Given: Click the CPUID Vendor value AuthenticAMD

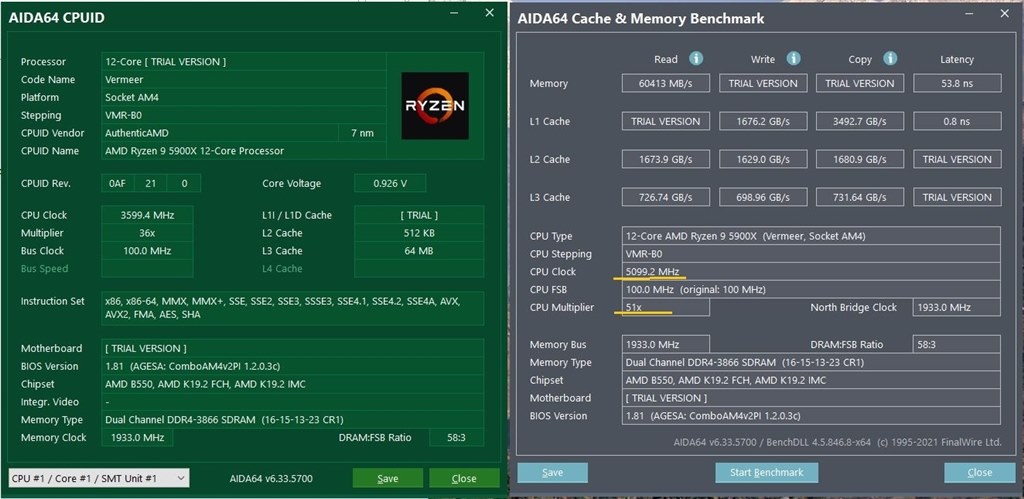Looking at the screenshot, I should tap(221, 133).
